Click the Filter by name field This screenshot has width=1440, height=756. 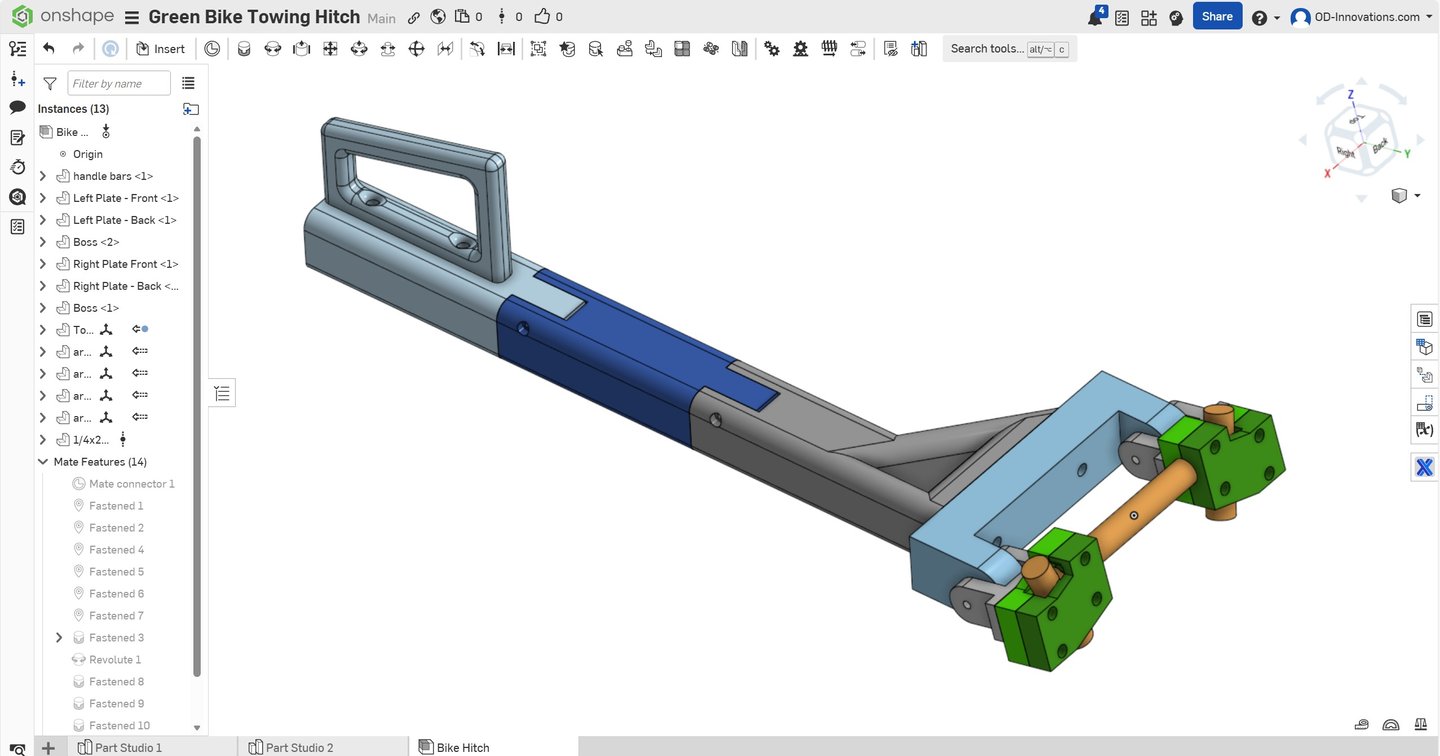coord(118,84)
